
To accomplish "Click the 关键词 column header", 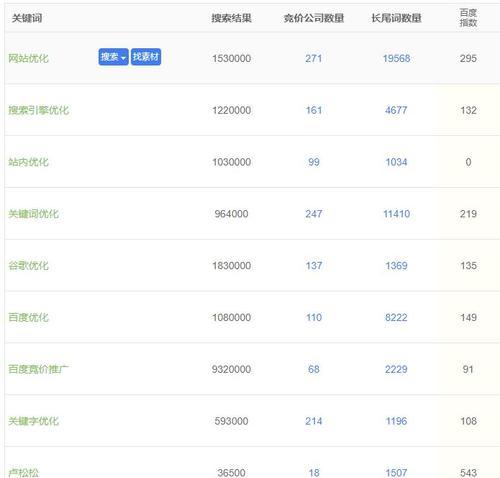I will 27,18.
